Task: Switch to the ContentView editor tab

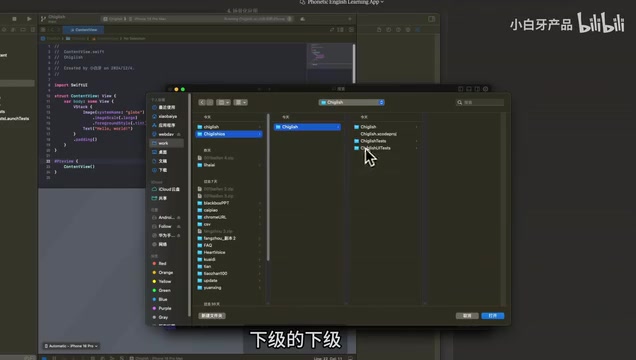Action: click(x=84, y=30)
